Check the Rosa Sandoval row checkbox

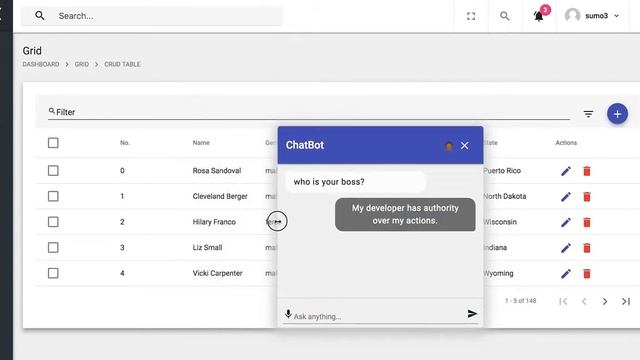(x=53, y=171)
